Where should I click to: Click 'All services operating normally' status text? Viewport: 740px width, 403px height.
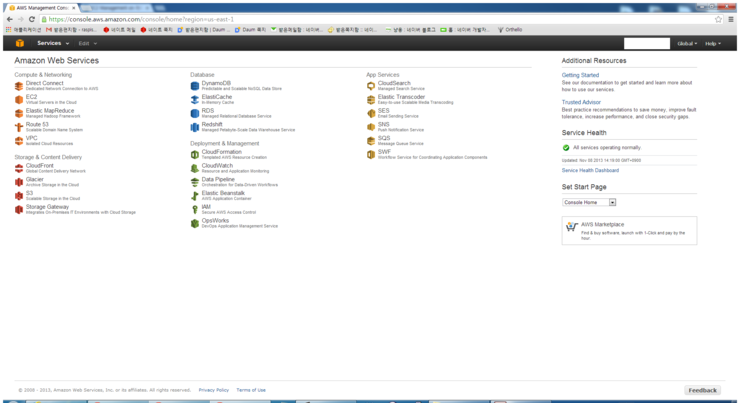(607, 148)
